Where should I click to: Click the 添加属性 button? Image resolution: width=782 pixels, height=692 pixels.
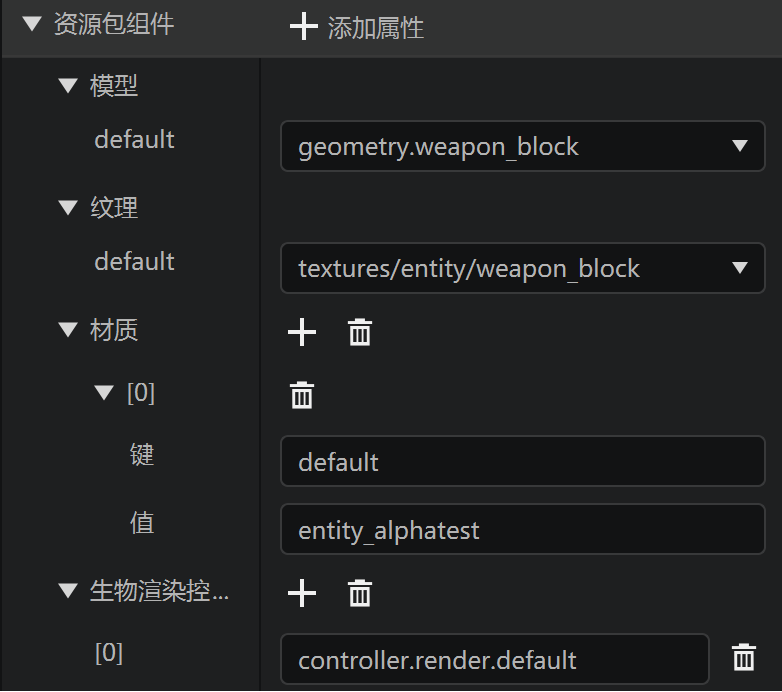pyautogui.click(x=357, y=27)
